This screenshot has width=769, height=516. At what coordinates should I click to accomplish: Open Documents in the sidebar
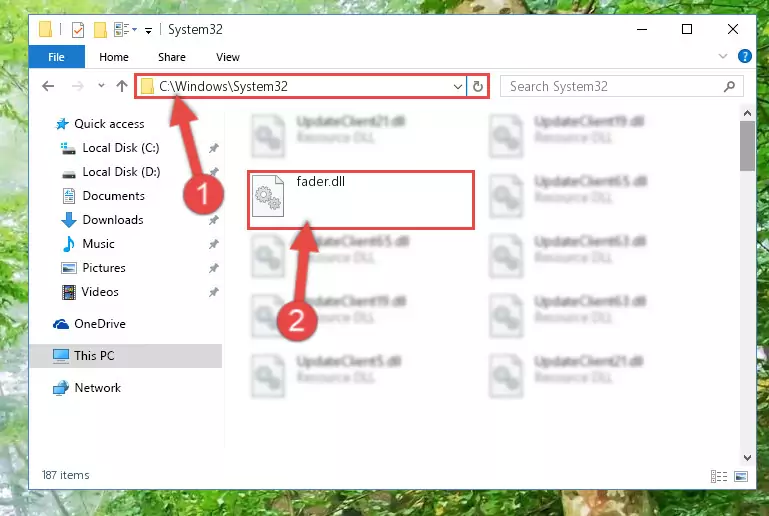tap(114, 196)
